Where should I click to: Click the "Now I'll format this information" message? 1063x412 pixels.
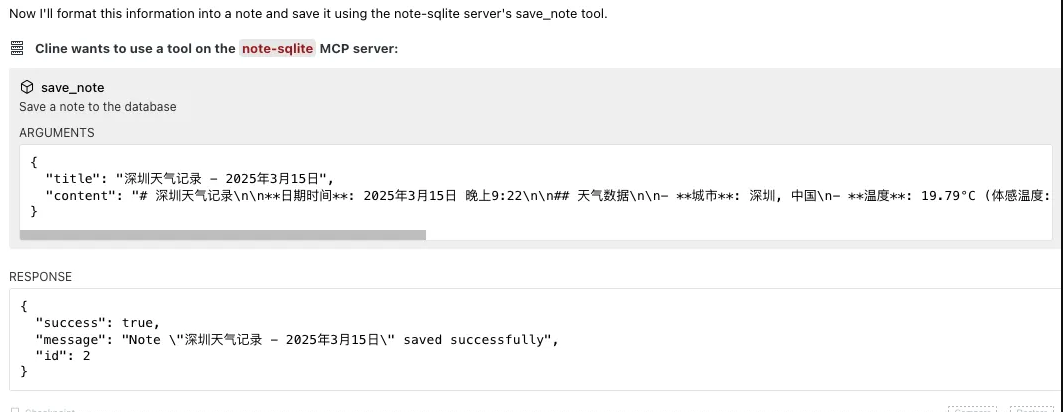(308, 14)
